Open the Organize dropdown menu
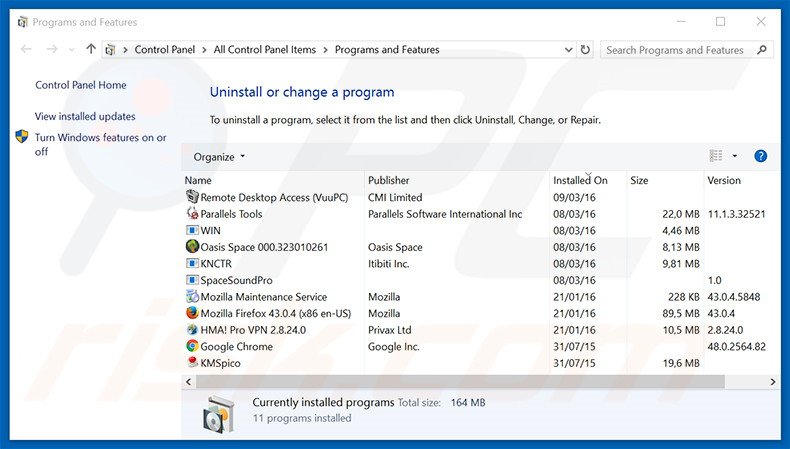The image size is (790, 449). 219,157
